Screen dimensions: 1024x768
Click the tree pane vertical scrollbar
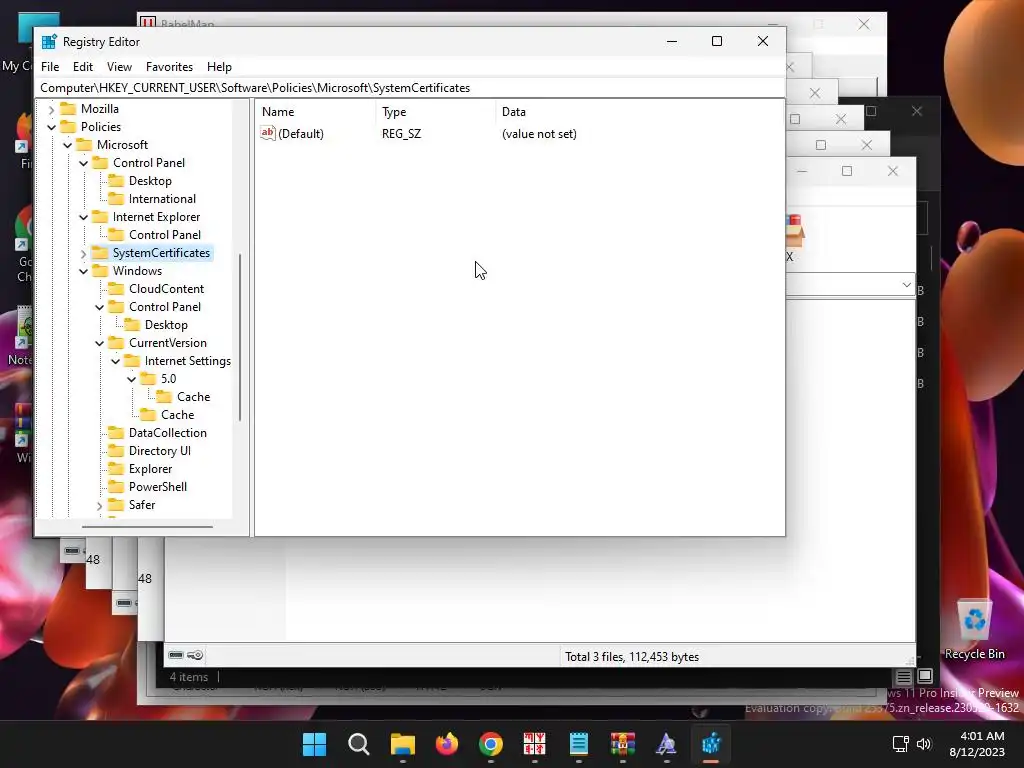click(x=240, y=337)
